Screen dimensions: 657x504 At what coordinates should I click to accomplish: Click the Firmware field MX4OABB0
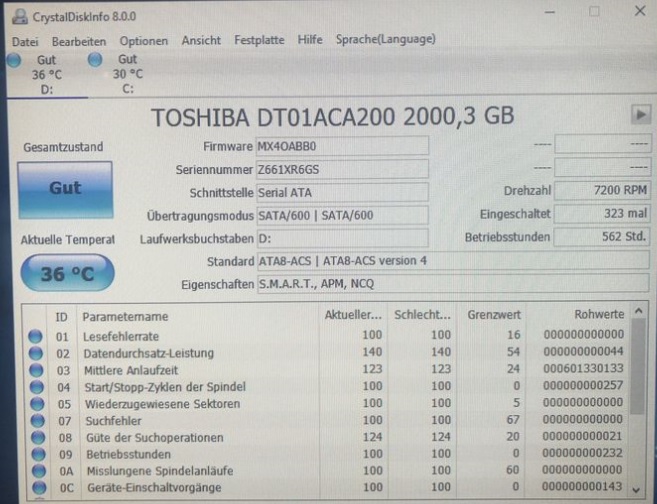coord(342,146)
